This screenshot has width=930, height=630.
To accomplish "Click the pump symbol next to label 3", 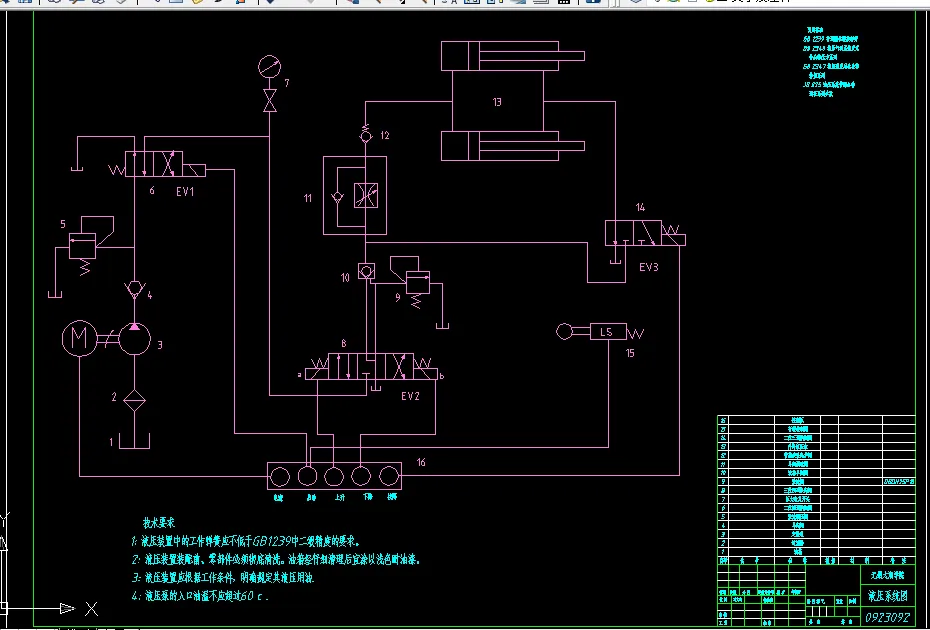I will (x=135, y=339).
